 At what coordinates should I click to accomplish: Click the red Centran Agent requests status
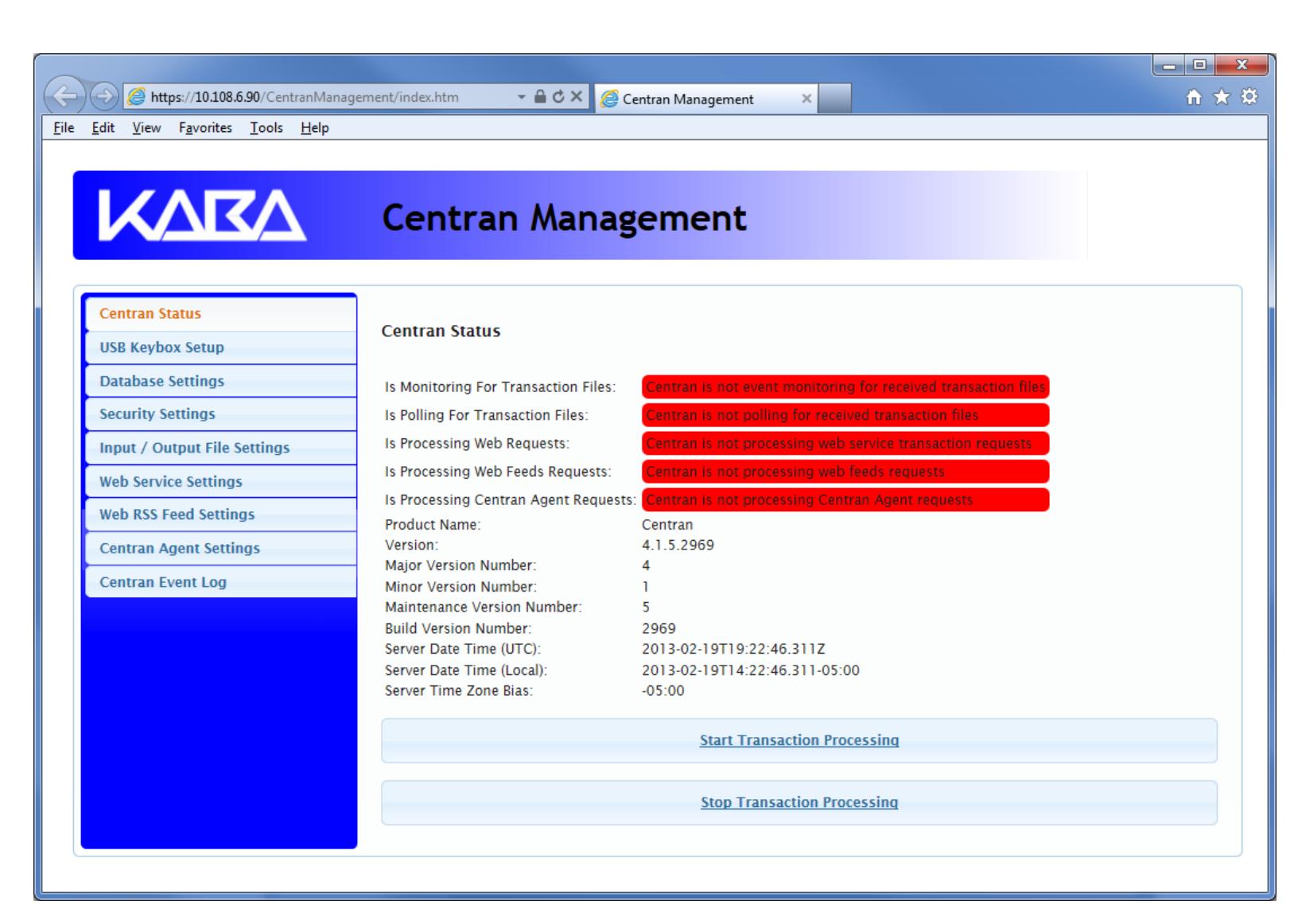click(845, 499)
